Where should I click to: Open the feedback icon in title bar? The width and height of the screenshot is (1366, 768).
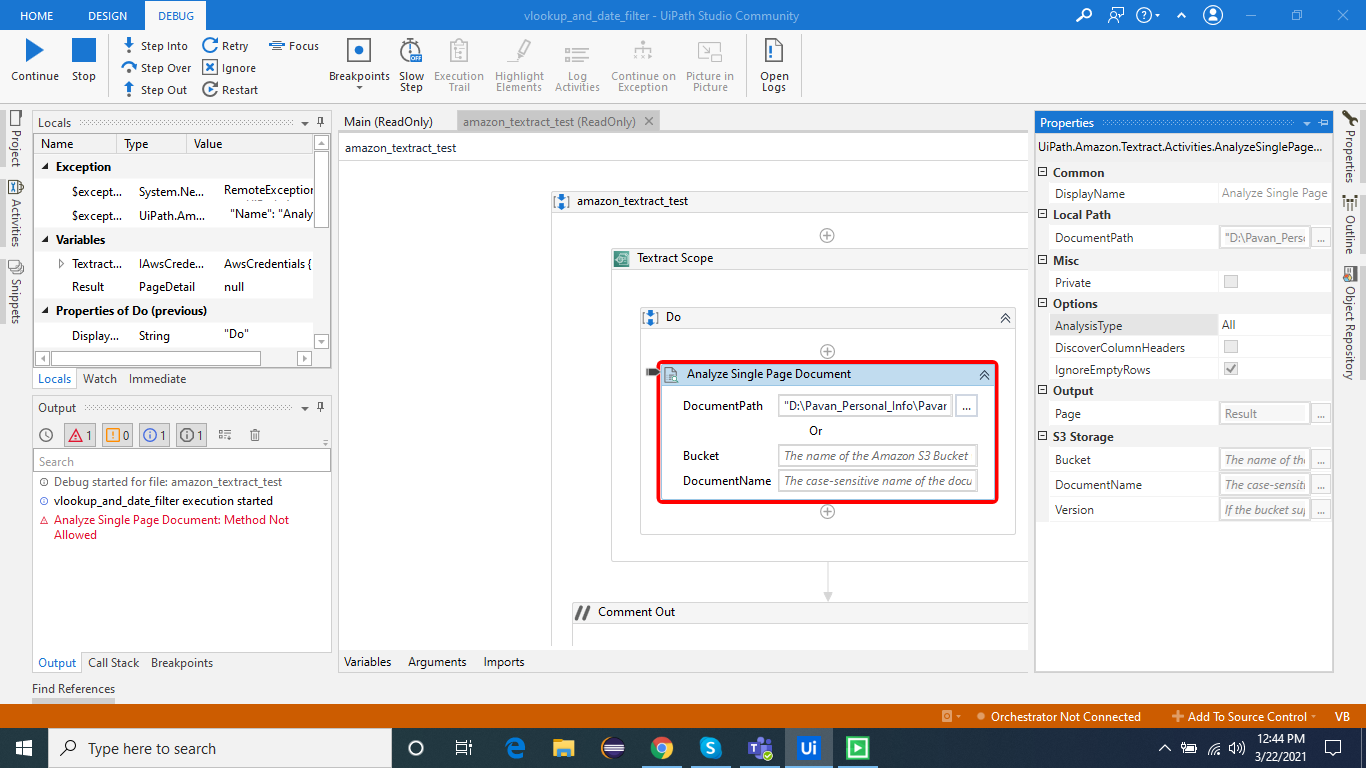pos(1116,15)
